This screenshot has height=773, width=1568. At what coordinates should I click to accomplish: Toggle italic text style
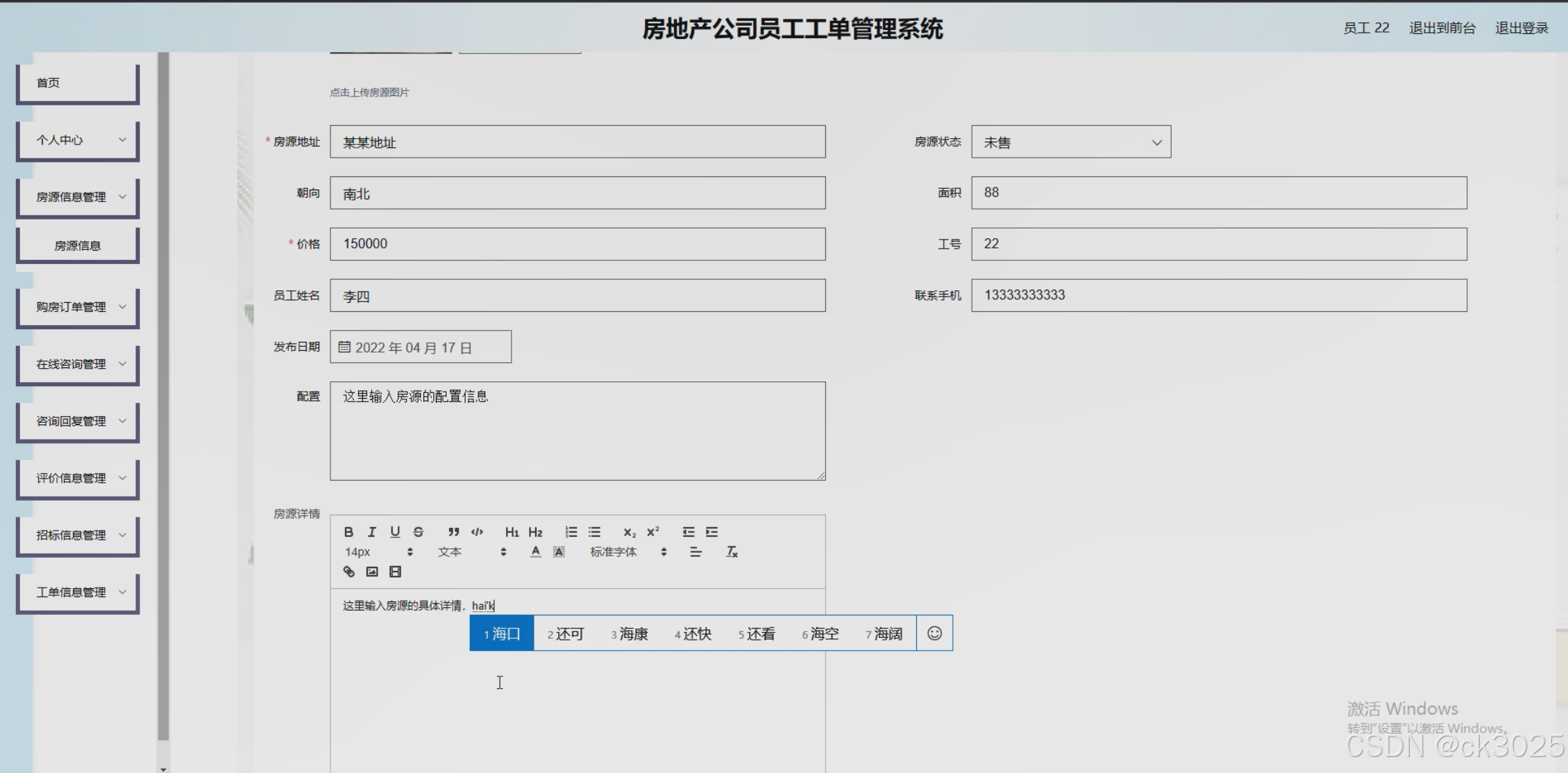(372, 532)
